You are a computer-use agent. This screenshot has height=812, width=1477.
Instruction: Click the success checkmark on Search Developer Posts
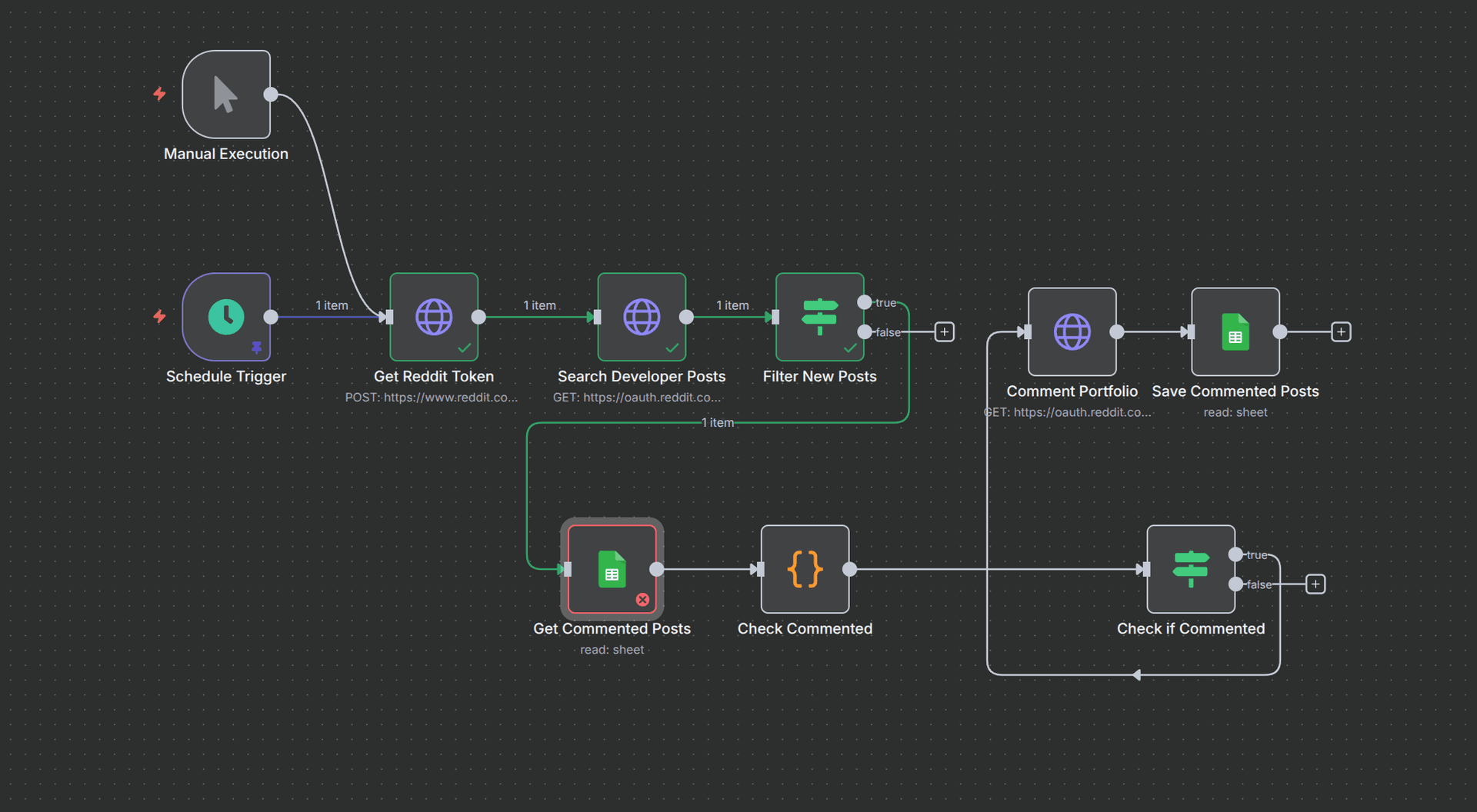click(x=672, y=348)
